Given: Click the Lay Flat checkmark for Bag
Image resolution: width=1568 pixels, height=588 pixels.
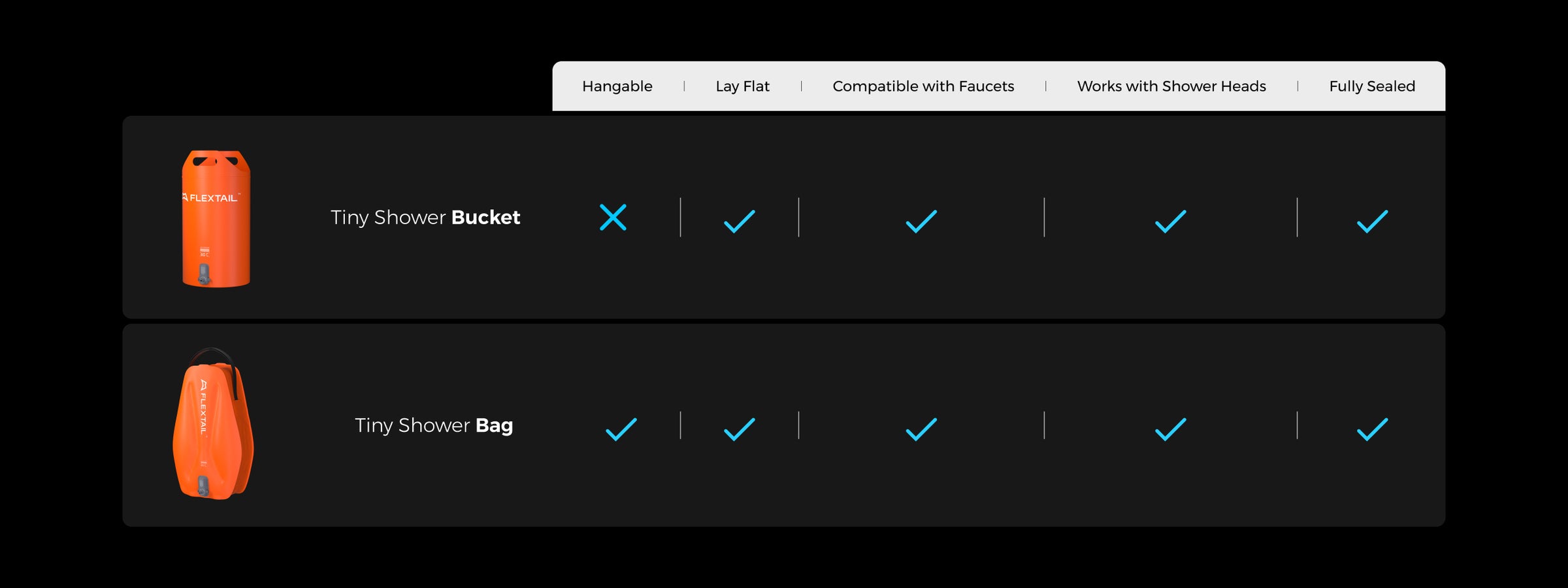Looking at the screenshot, I should [739, 429].
